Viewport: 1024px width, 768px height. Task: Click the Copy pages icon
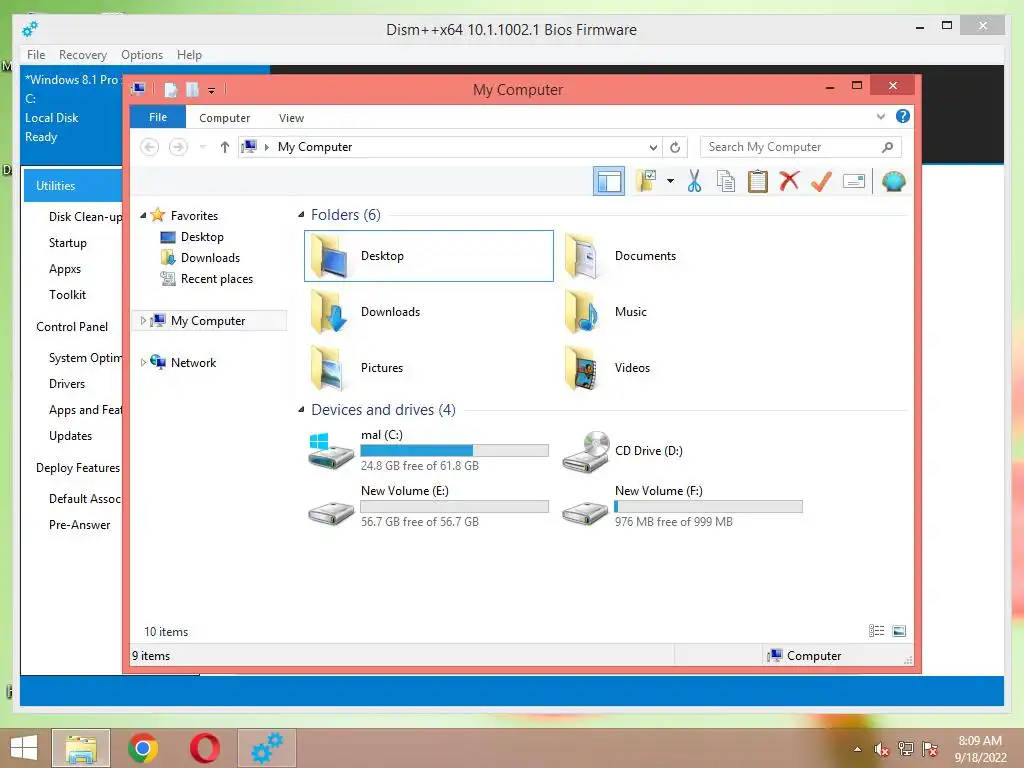[726, 181]
